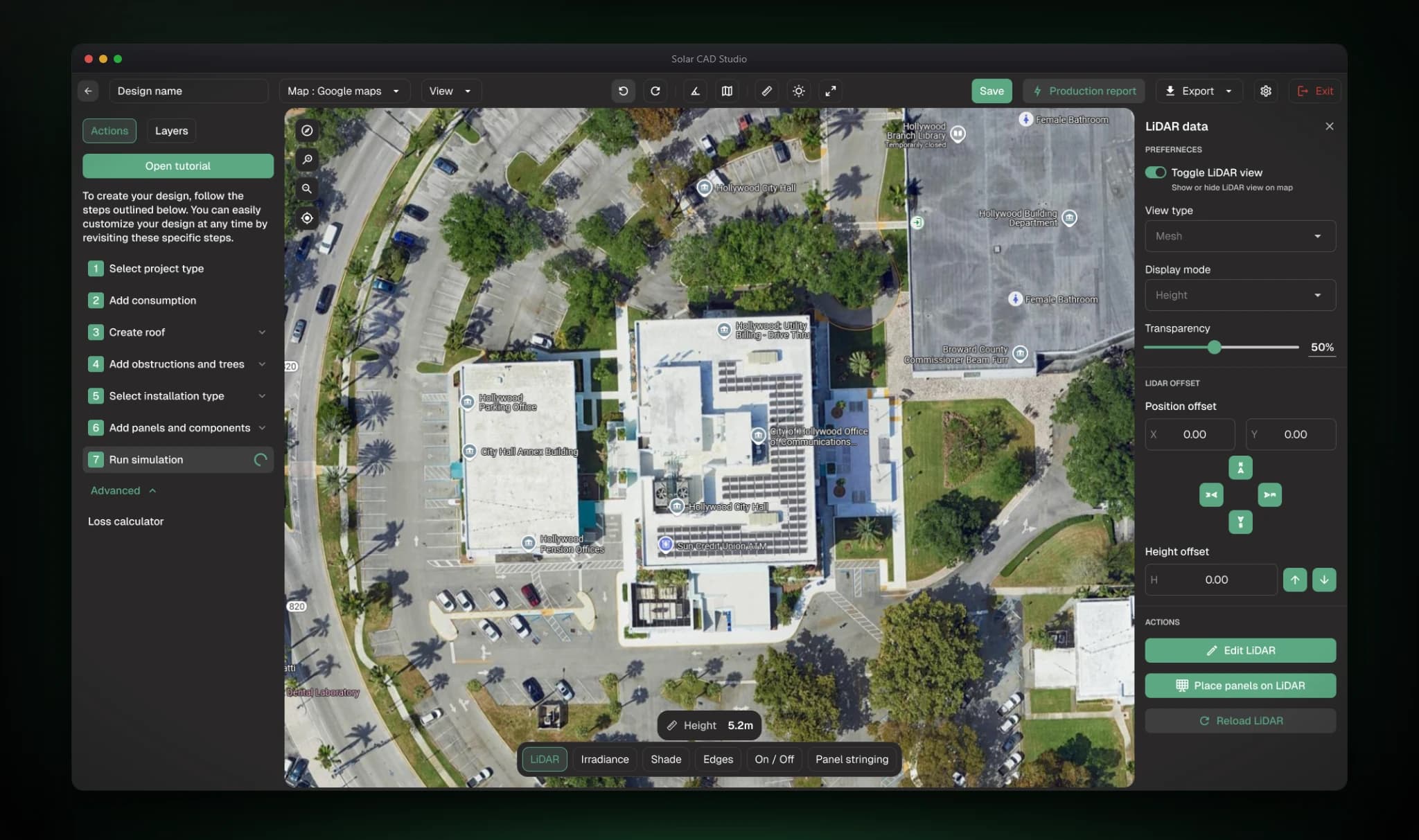
Task: Open the Display mode Height dropdown
Action: click(1240, 295)
